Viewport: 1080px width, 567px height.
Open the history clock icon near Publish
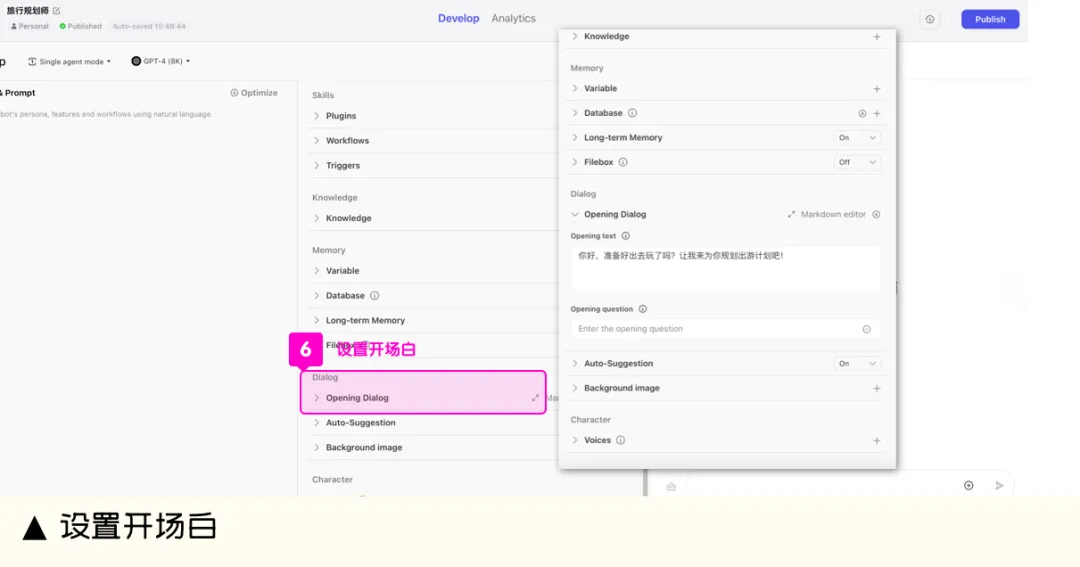930,19
